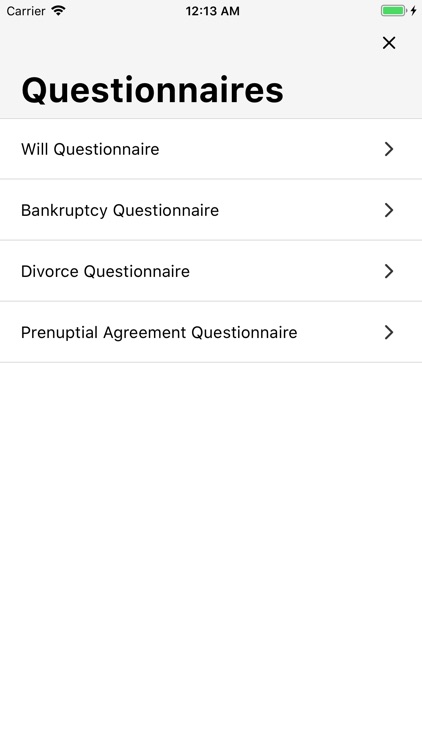Viewport: 422px width, 750px height.
Task: Click empty space inside the Bankruptcy Questionnaire row
Action: click(301, 210)
